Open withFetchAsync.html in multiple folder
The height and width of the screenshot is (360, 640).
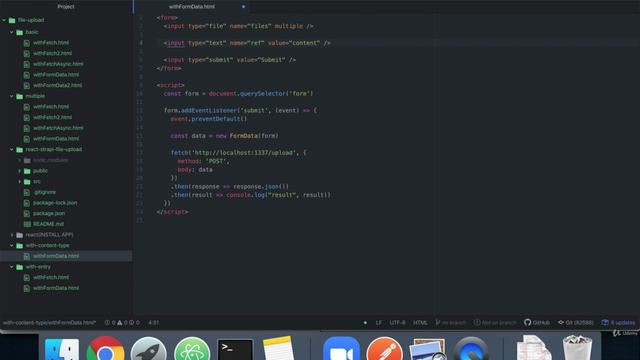58,128
